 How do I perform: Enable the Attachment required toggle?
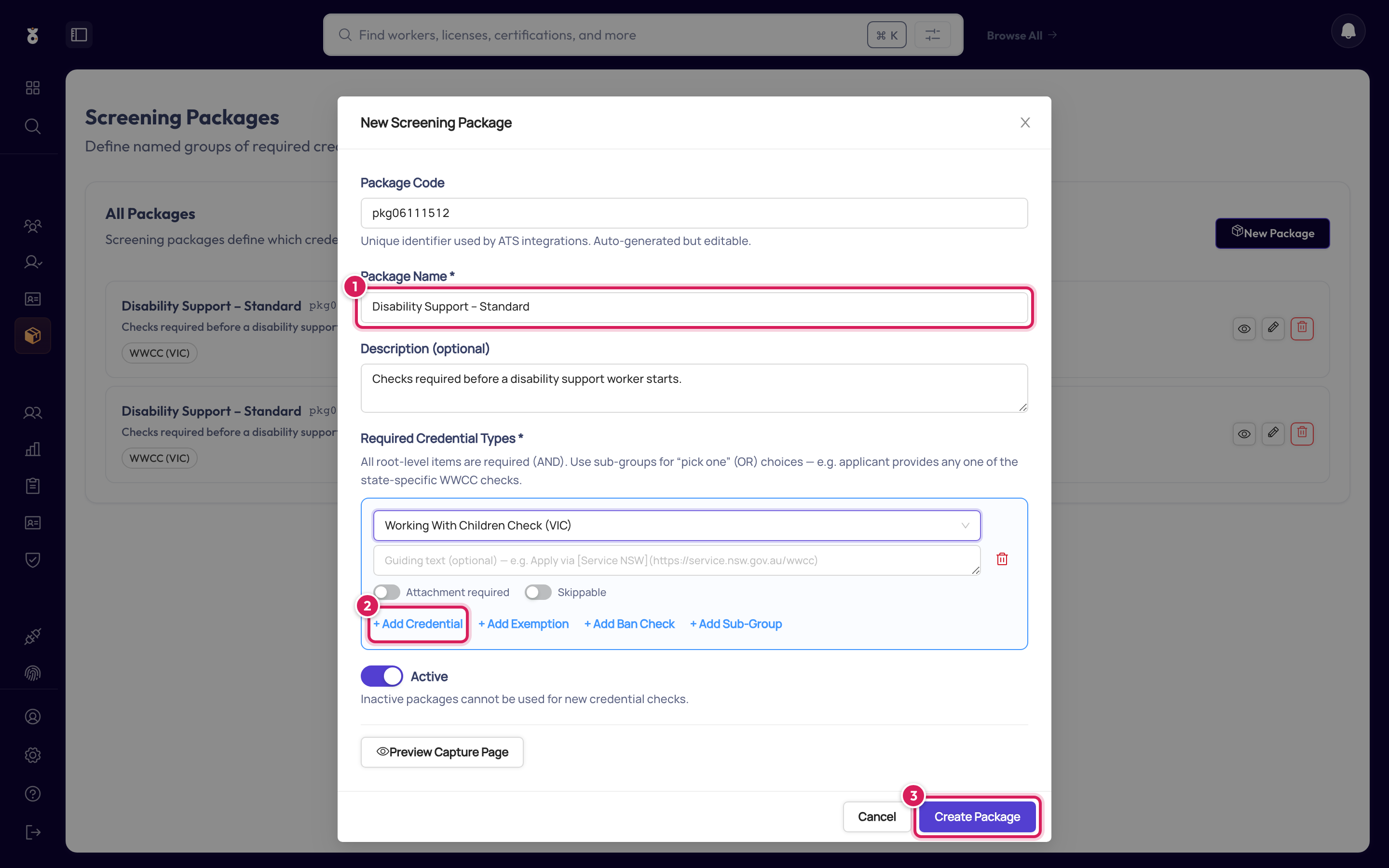[x=386, y=592]
